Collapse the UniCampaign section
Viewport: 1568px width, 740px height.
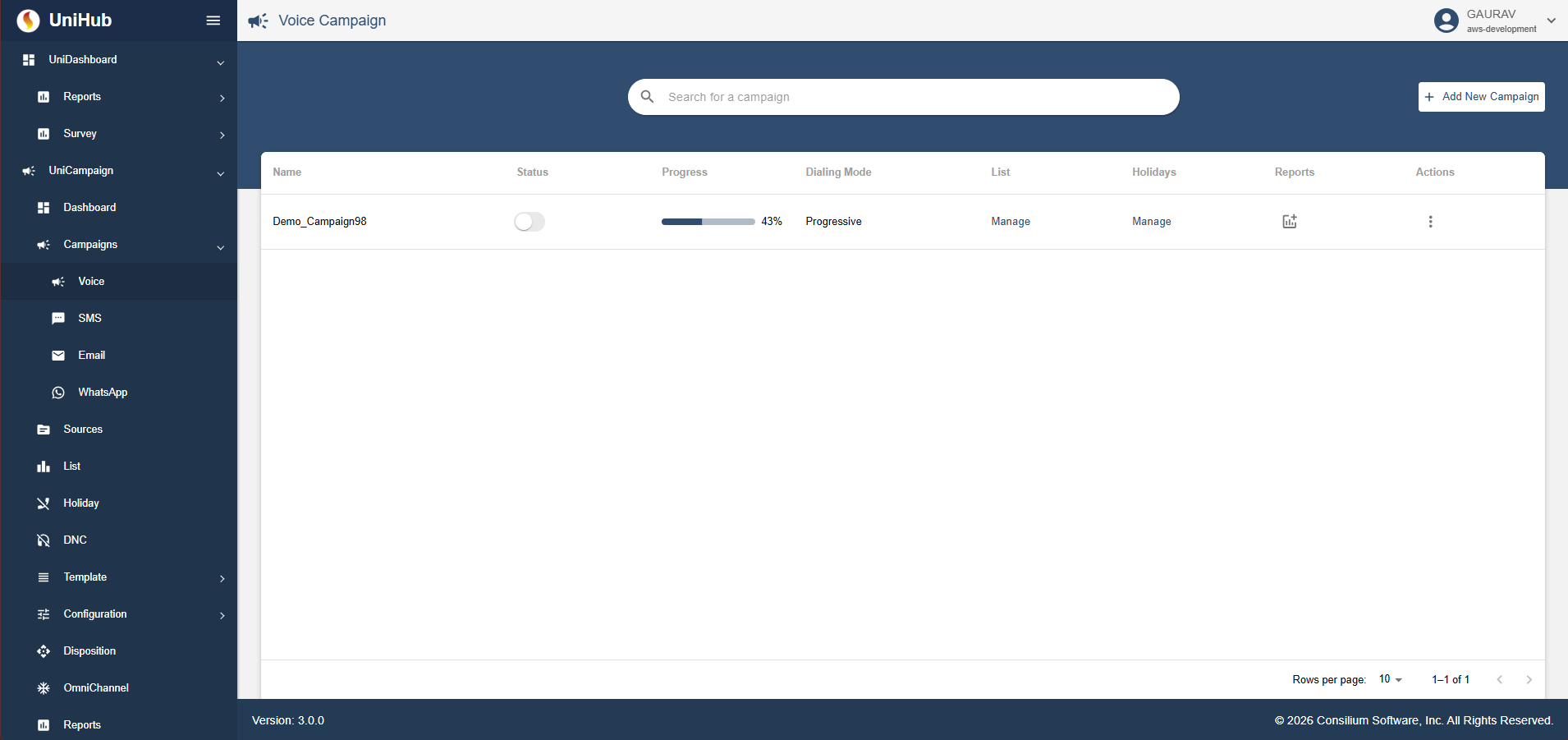pos(220,173)
